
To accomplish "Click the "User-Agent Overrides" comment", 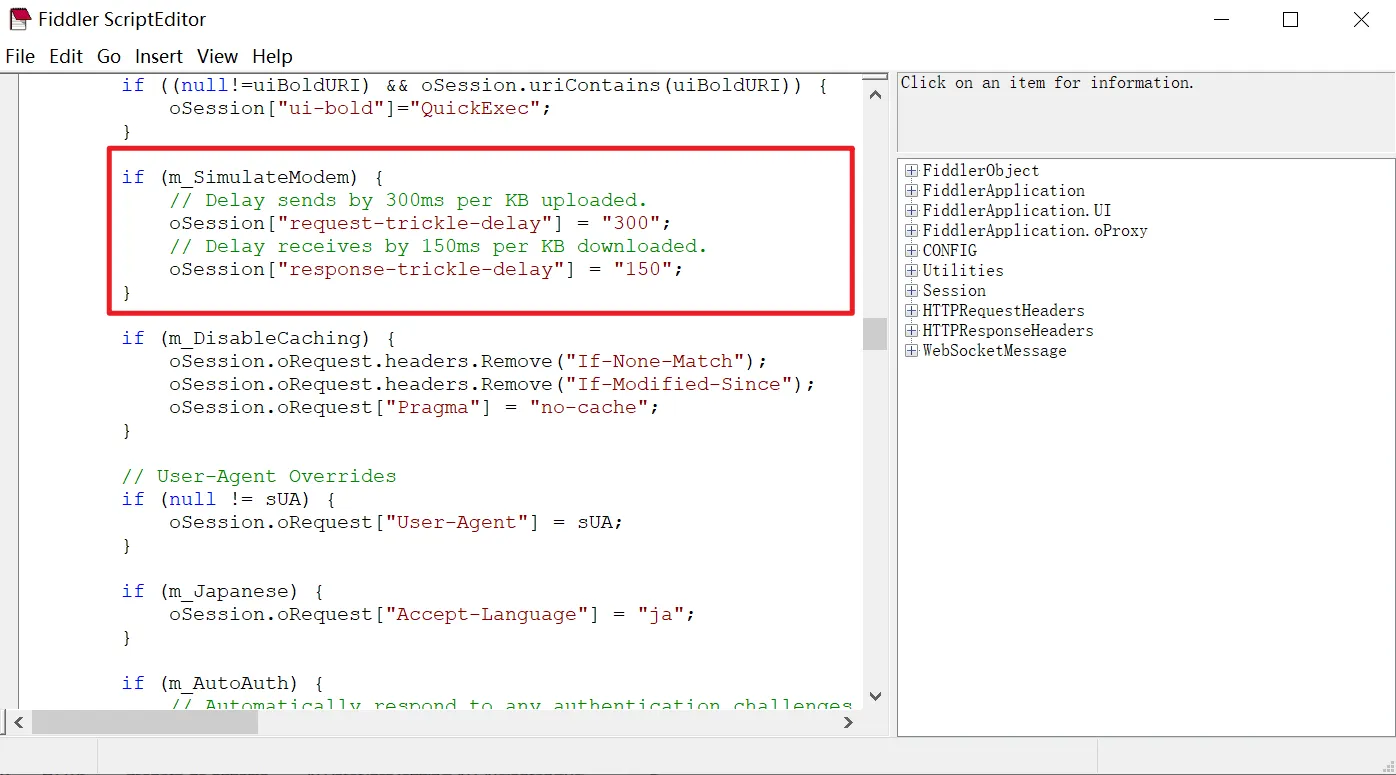I will coord(259,476).
